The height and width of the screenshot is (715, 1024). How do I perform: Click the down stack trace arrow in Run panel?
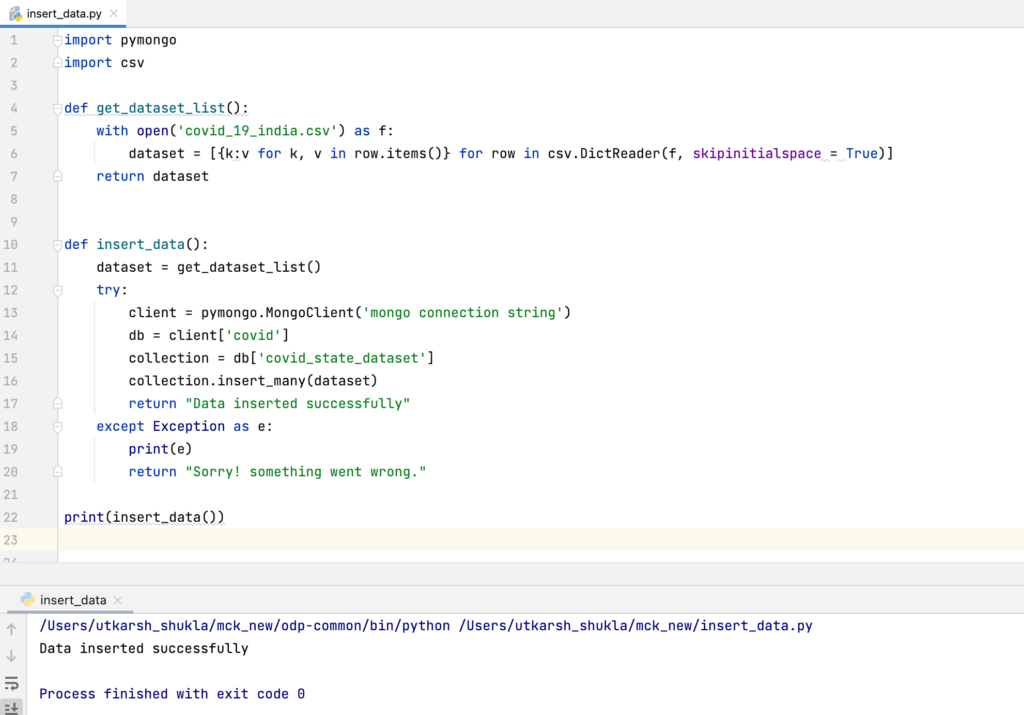point(12,656)
